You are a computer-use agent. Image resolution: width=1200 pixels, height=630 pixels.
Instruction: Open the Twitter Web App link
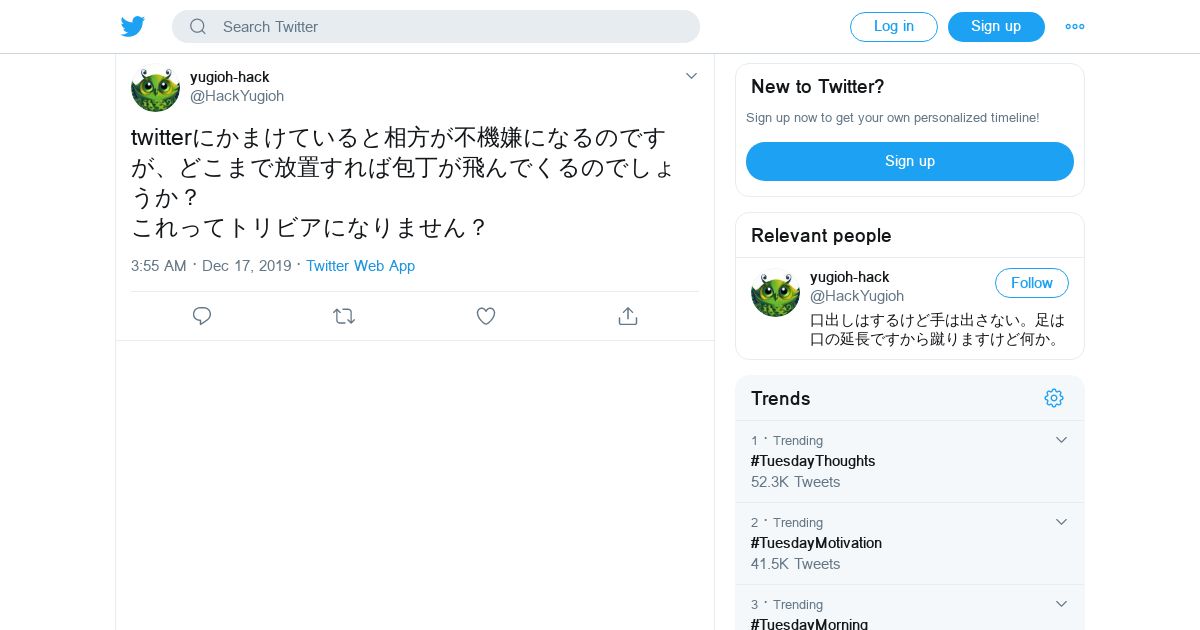tap(360, 266)
